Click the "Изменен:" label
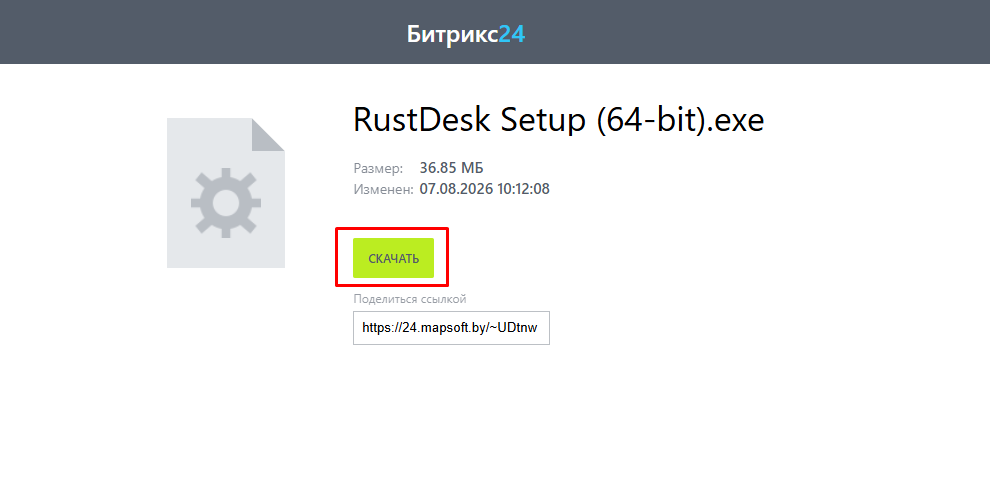Viewport: 990px width, 503px height. (383, 189)
